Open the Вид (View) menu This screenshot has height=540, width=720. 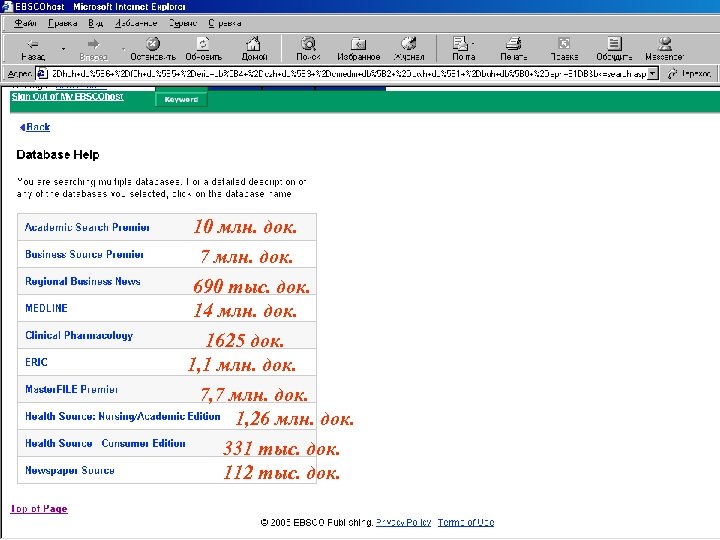(96, 23)
